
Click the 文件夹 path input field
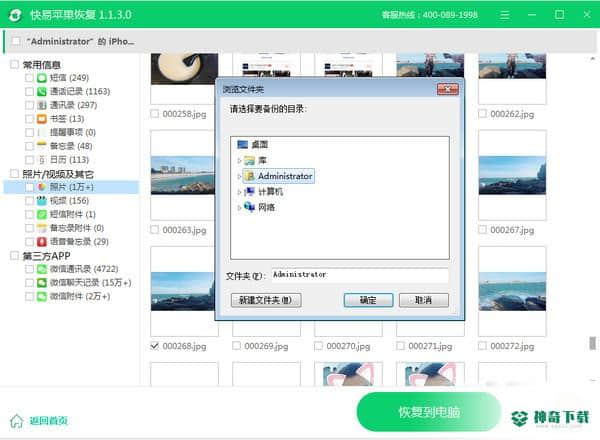click(x=360, y=275)
